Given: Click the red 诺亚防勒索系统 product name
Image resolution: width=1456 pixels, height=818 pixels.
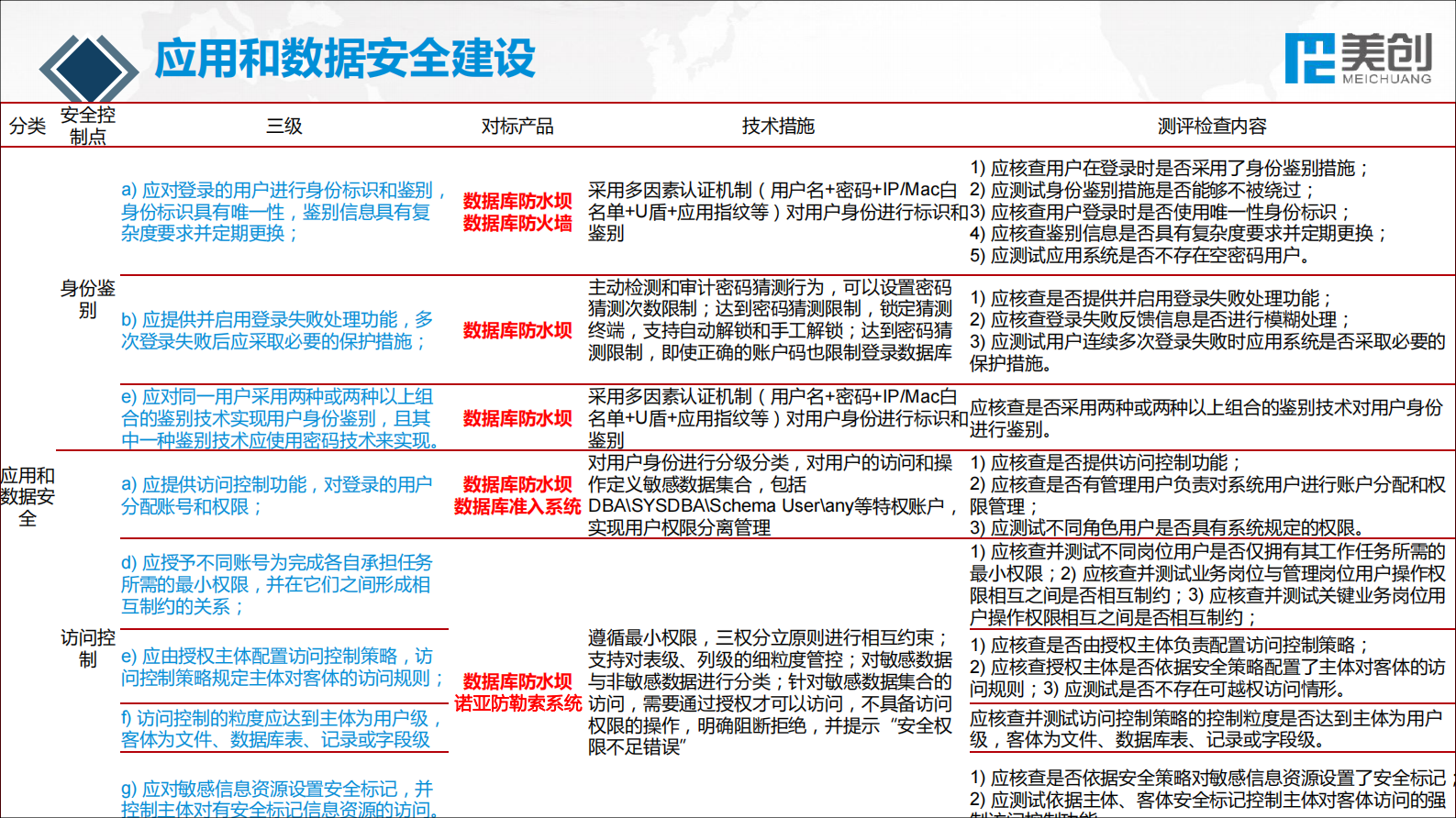Looking at the screenshot, I should (518, 703).
